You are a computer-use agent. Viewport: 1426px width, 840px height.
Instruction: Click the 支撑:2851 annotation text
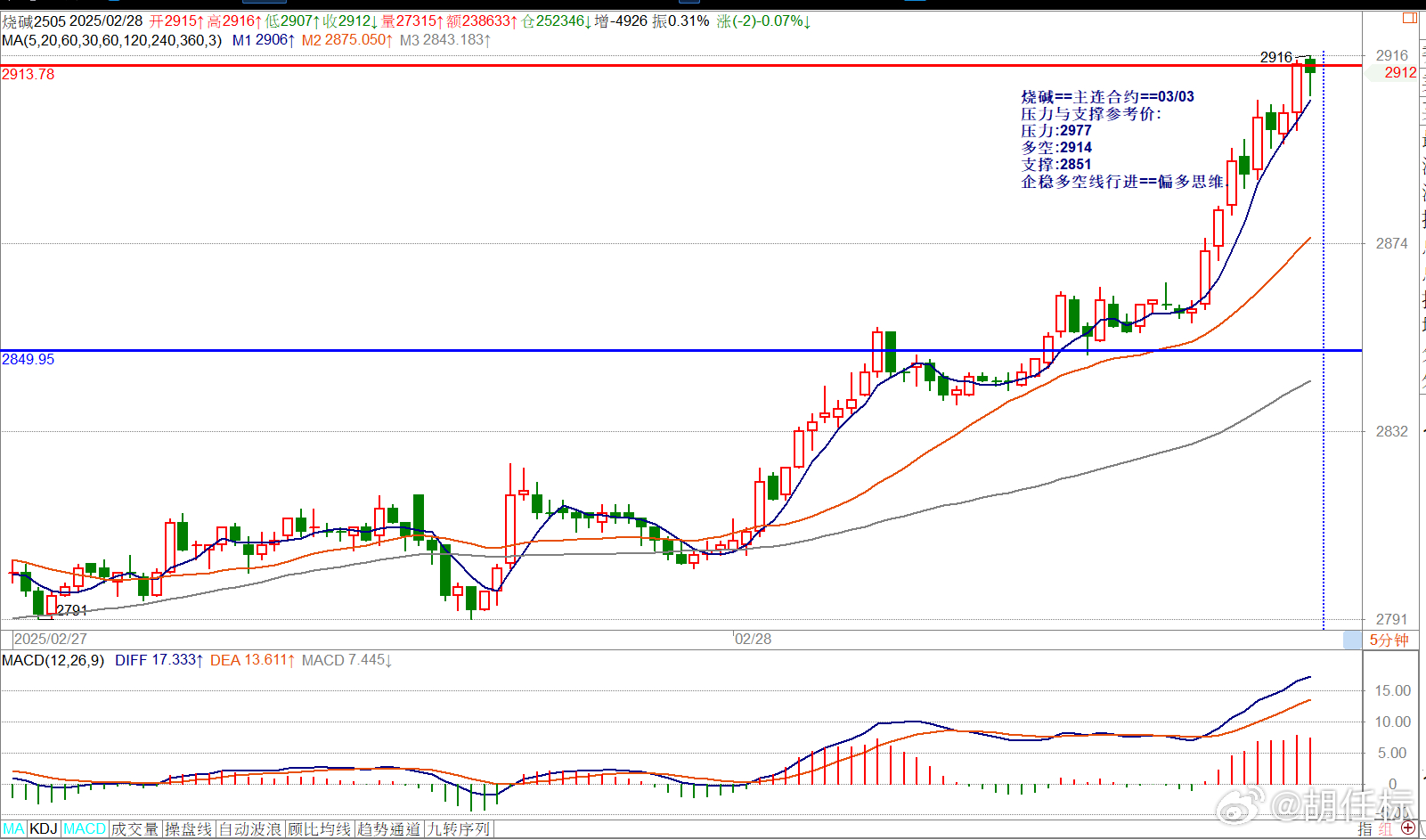(x=1056, y=164)
